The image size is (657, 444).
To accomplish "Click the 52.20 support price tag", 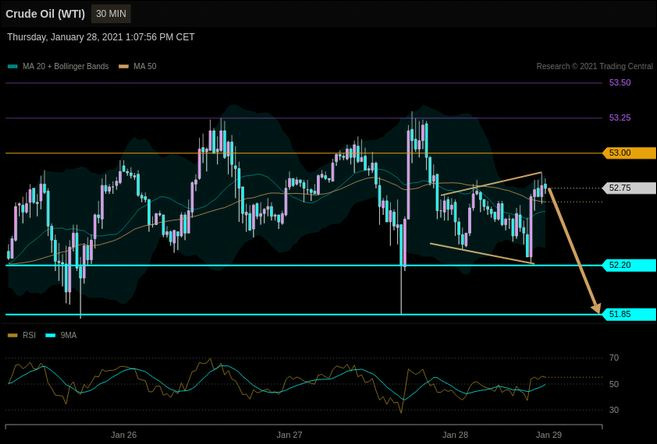I will [629, 265].
